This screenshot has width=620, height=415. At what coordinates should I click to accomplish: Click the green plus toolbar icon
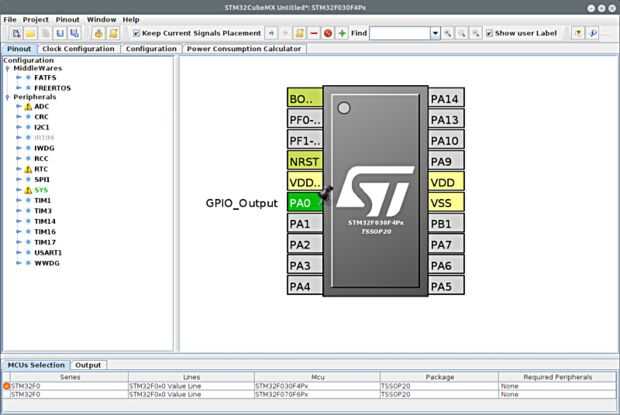[342, 34]
